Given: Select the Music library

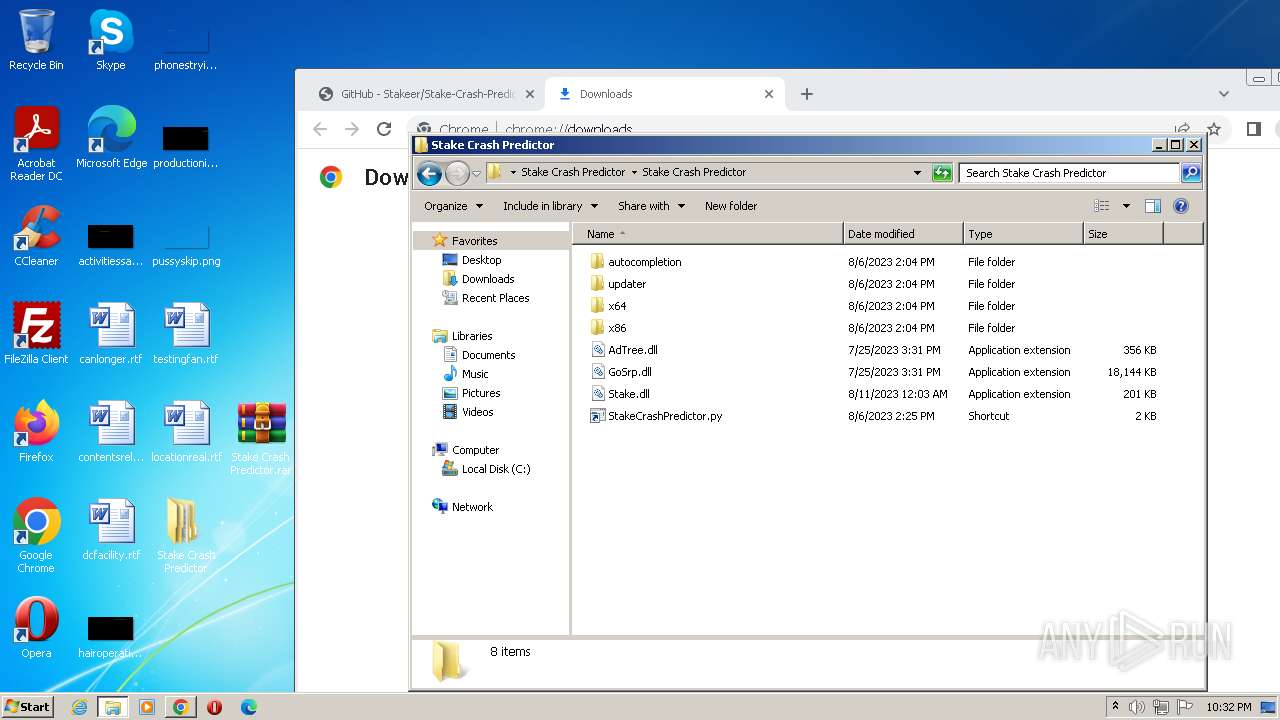Looking at the screenshot, I should (x=475, y=374).
